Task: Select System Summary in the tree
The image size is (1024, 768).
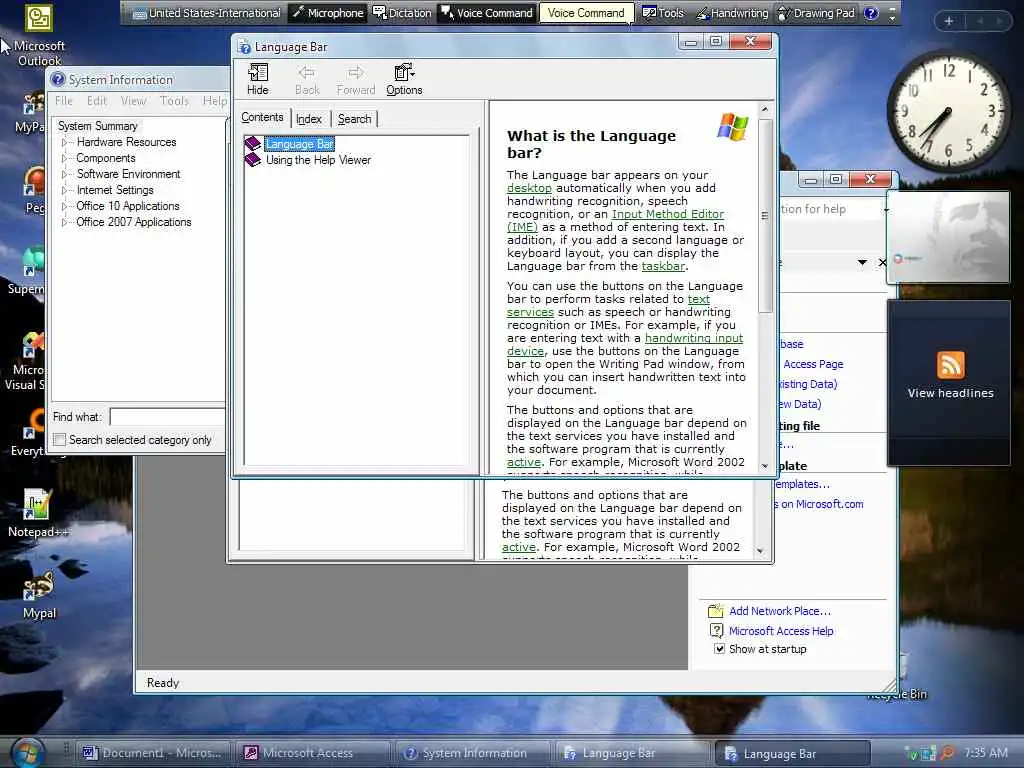Action: tap(97, 126)
